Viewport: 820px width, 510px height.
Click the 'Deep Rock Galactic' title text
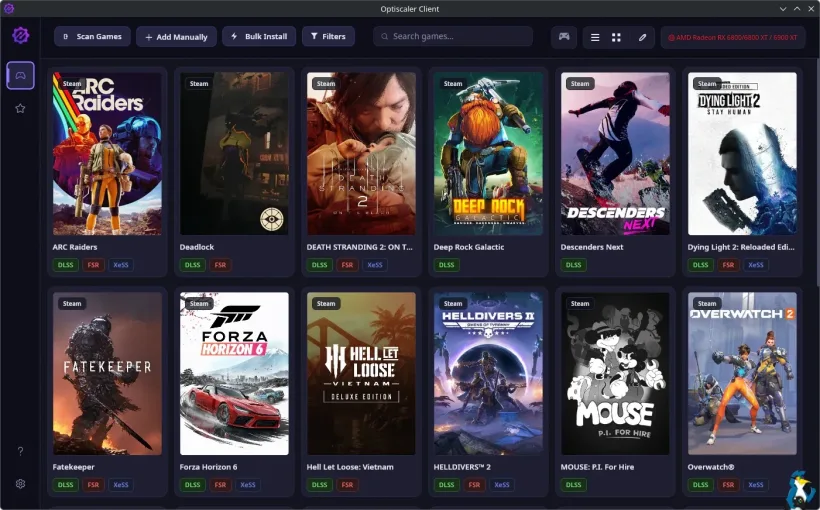click(469, 247)
